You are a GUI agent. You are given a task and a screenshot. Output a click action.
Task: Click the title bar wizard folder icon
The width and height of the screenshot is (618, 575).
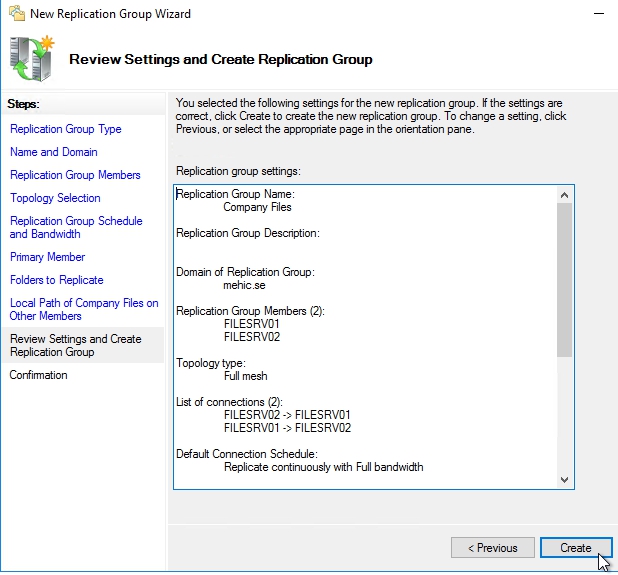(16, 14)
